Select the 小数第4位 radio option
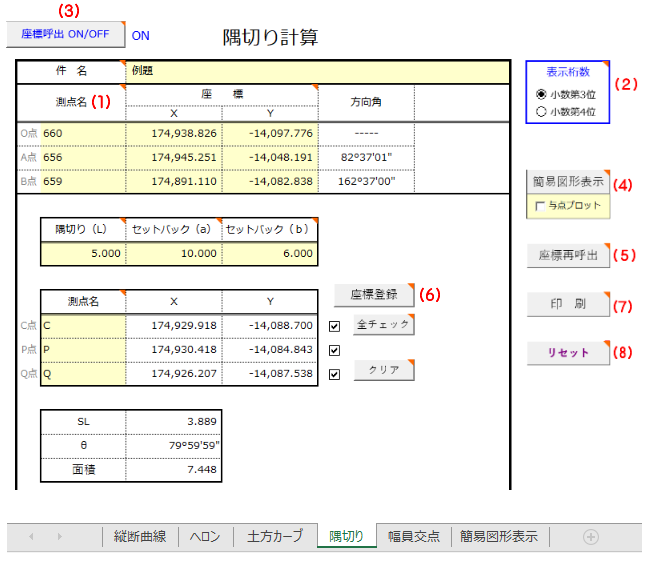665x561 pixels. (541, 112)
